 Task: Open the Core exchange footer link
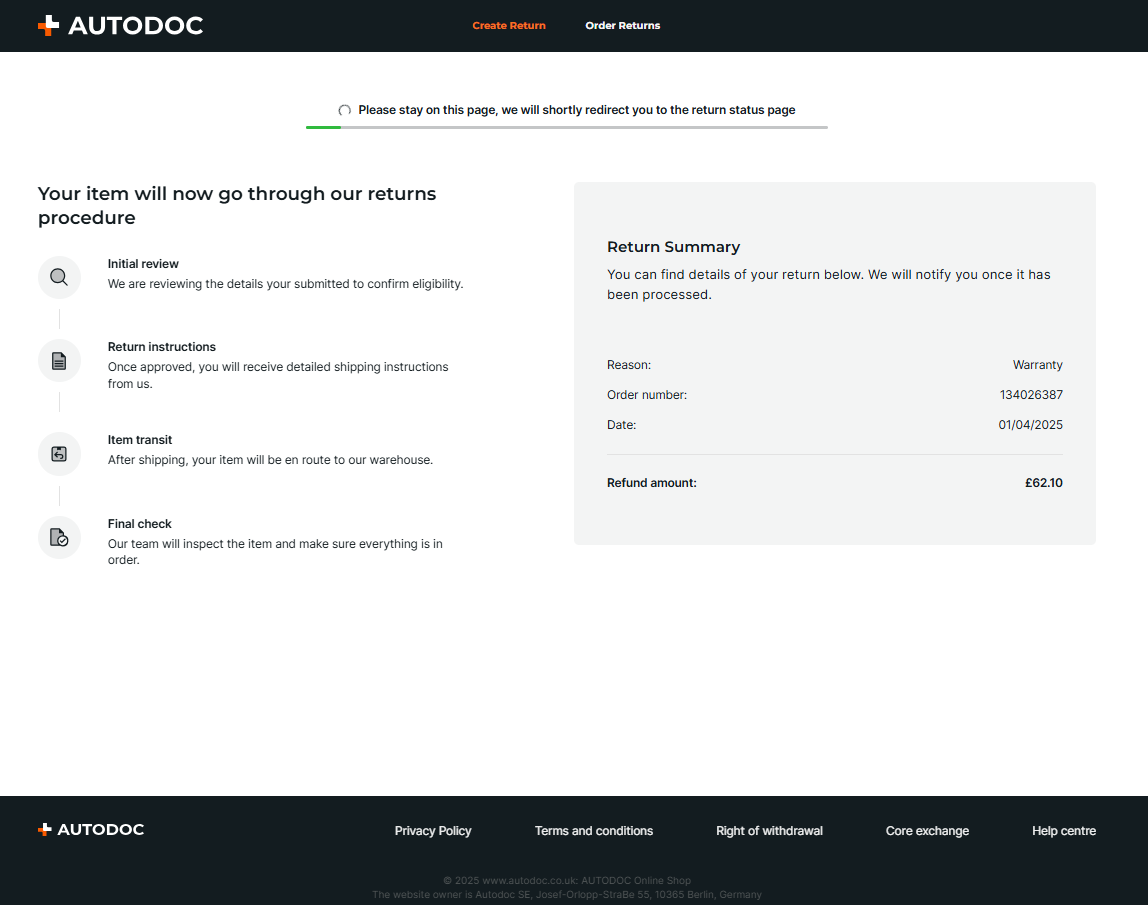(927, 831)
